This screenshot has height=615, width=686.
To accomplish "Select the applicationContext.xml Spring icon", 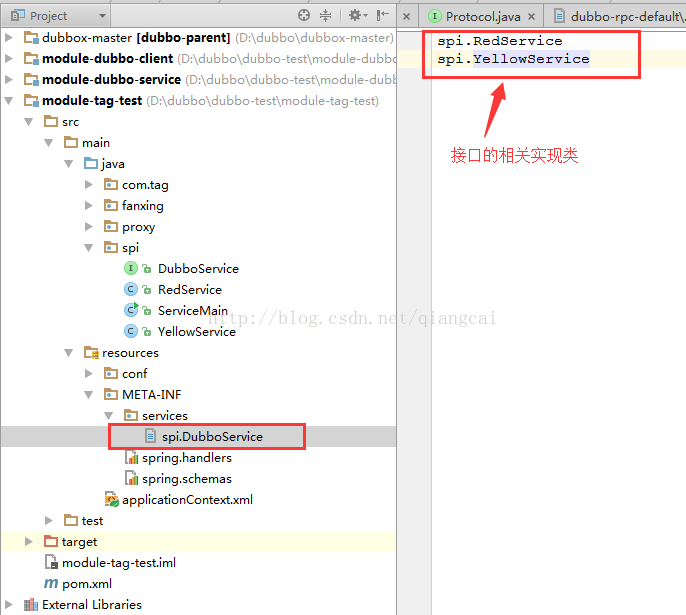I will [112, 500].
